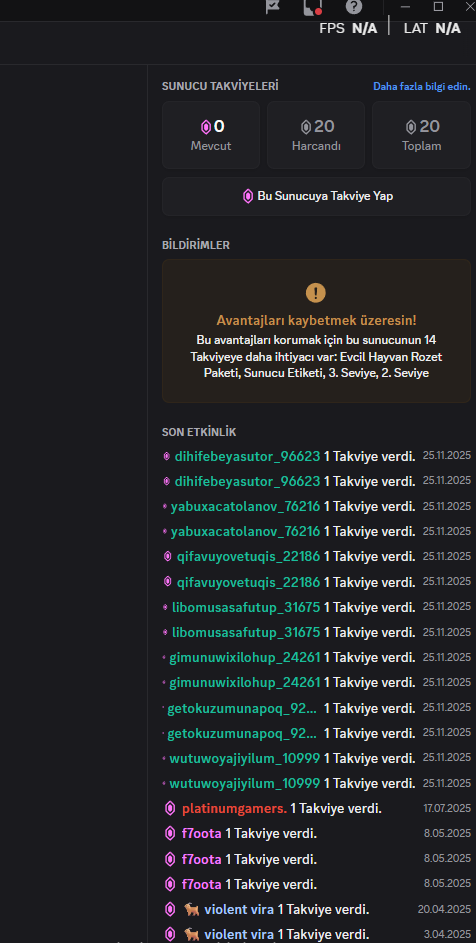Click the gray gem icon in Toplam card

click(411, 127)
